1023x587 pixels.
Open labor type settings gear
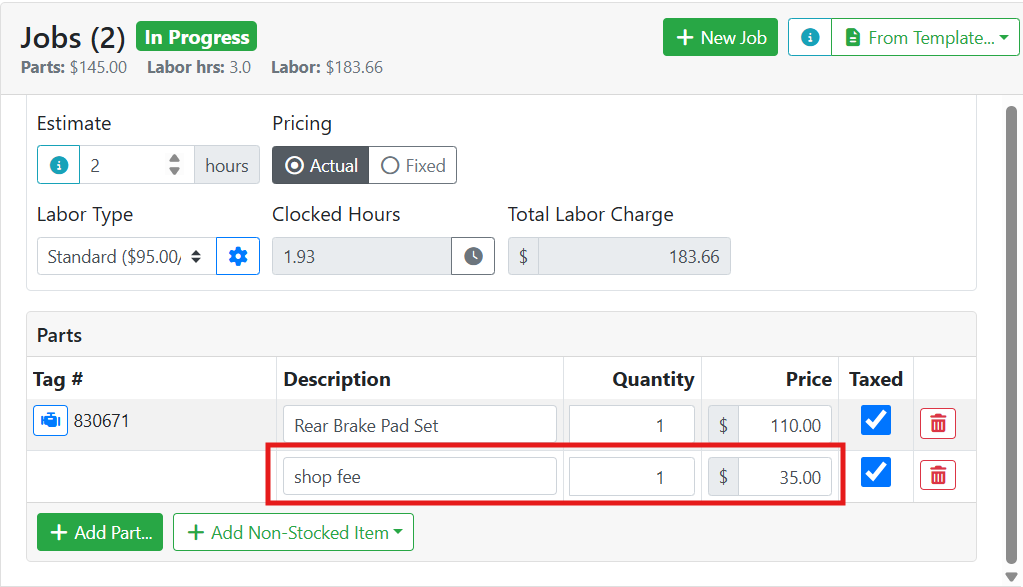[x=238, y=256]
